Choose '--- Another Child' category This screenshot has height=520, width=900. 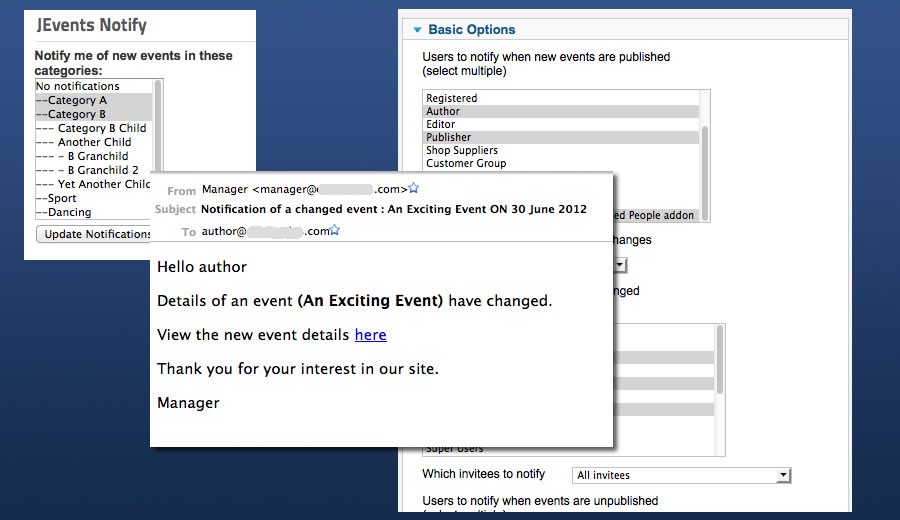coord(83,142)
